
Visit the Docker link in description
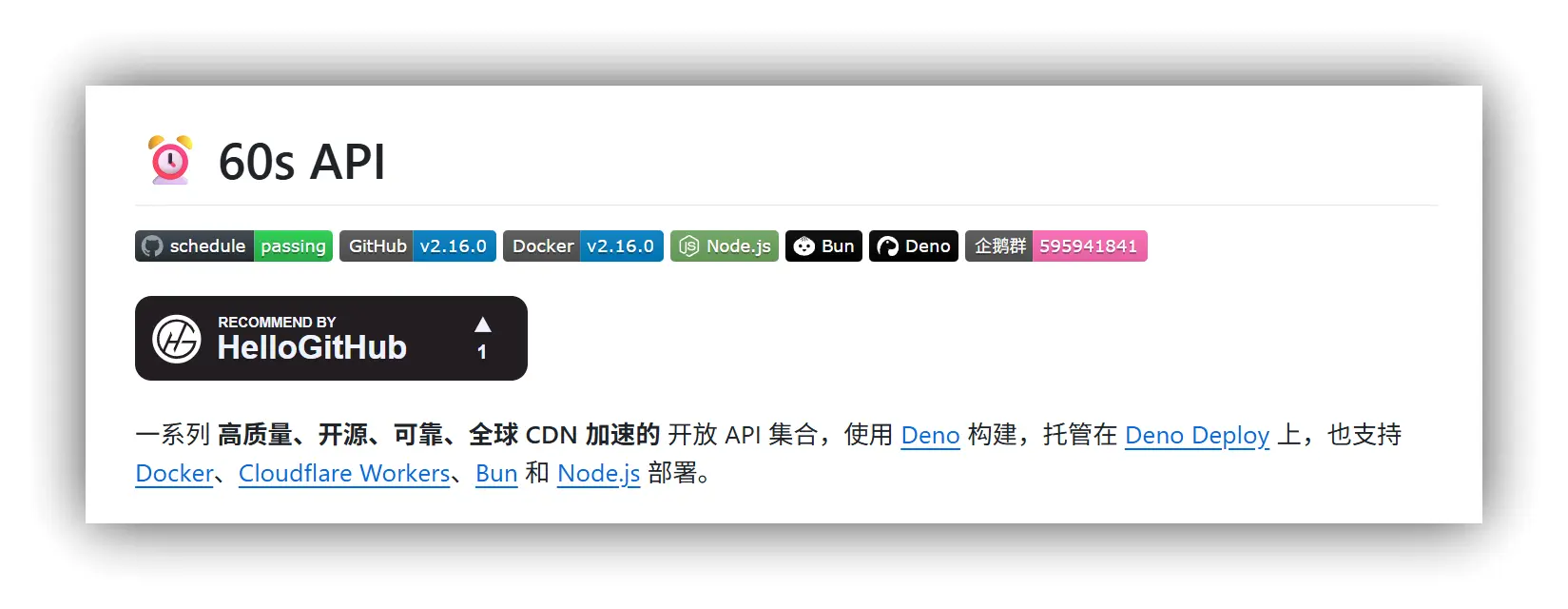point(175,473)
